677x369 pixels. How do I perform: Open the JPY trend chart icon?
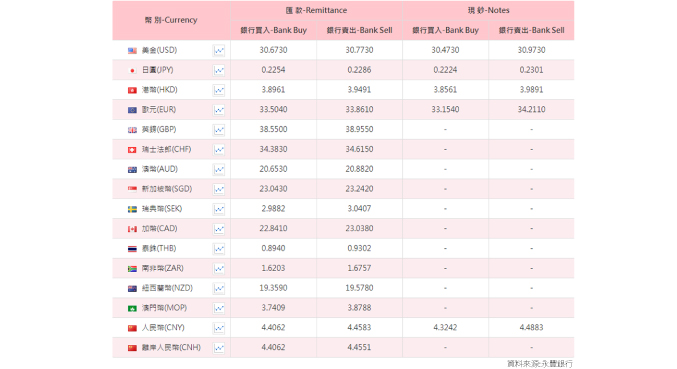pyautogui.click(x=219, y=70)
